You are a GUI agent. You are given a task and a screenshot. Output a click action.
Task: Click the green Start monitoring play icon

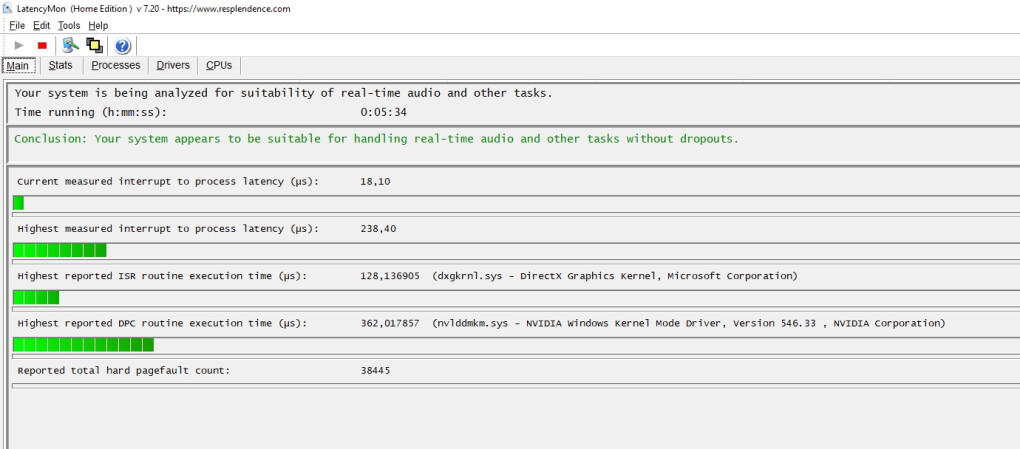coord(19,45)
